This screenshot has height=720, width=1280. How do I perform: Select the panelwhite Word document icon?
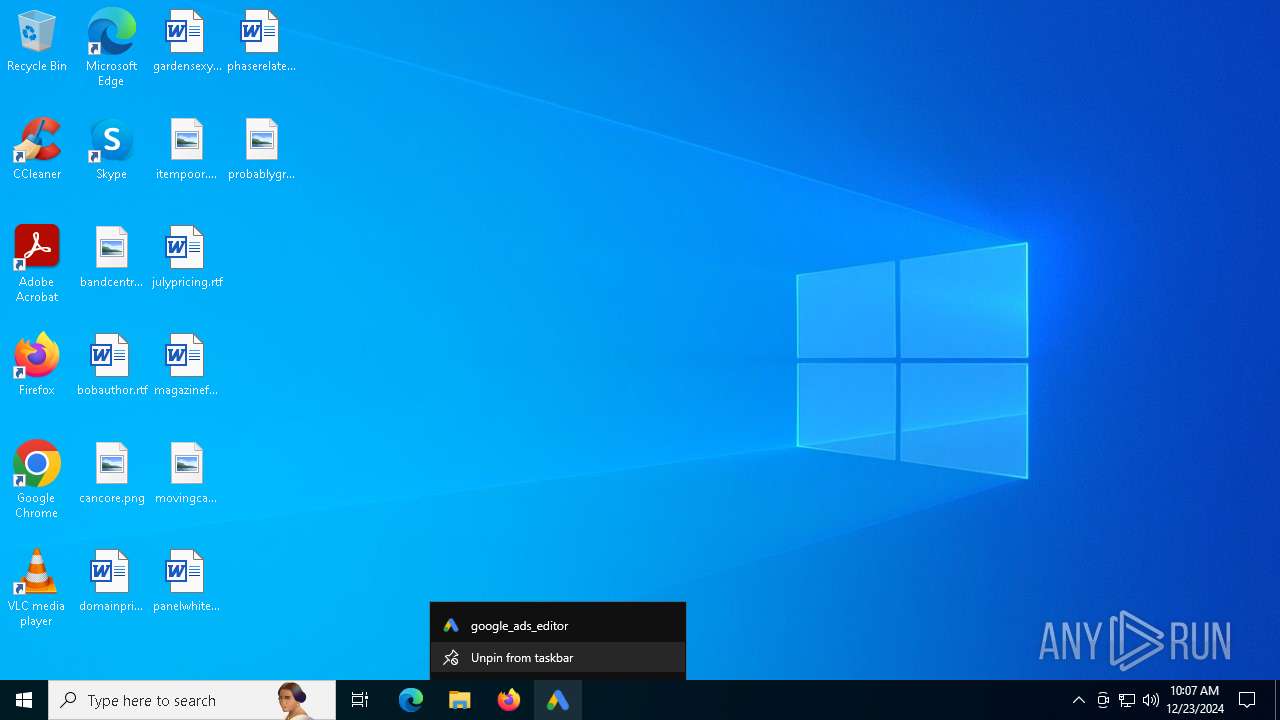point(186,582)
